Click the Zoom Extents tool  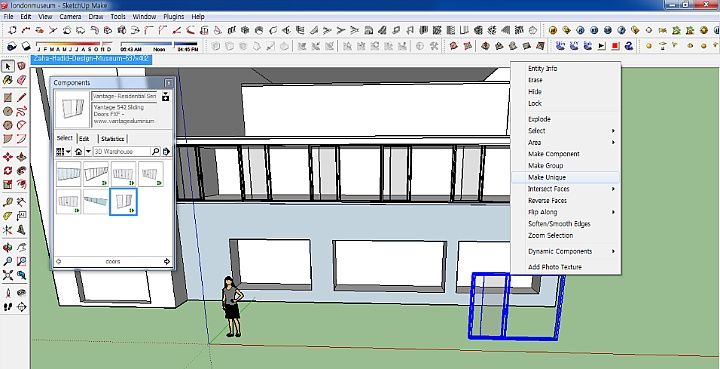[8, 275]
